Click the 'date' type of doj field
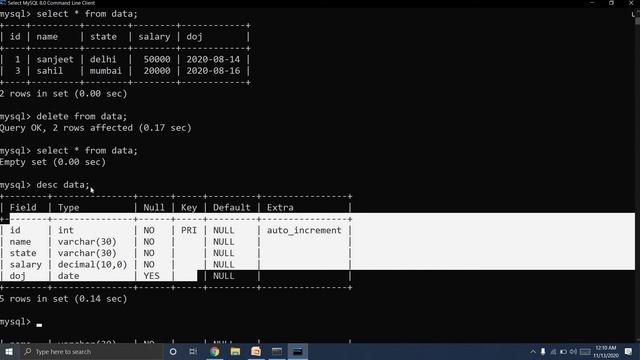The image size is (640, 360). (x=69, y=276)
